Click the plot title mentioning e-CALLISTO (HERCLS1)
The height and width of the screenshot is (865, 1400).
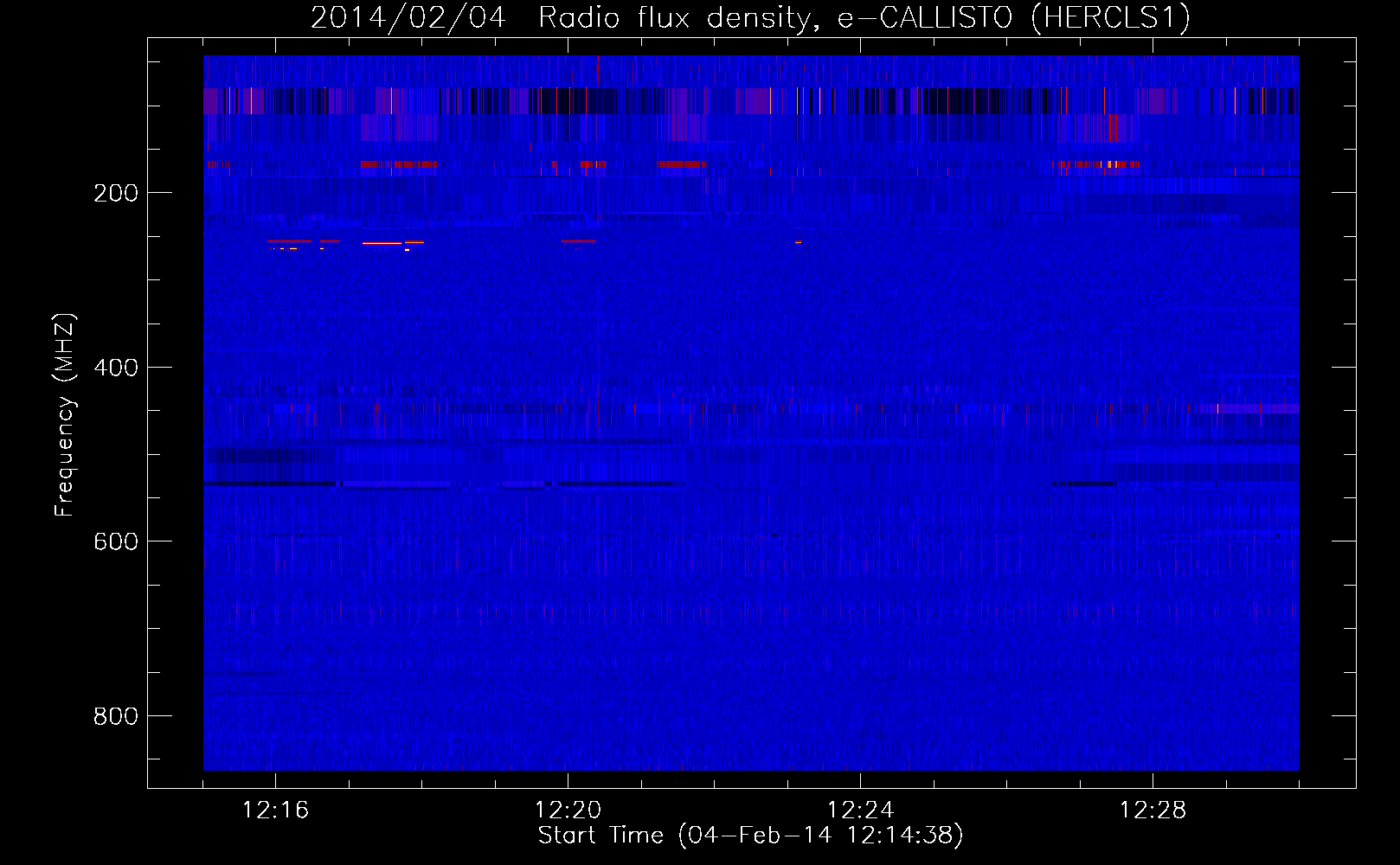[x=750, y=17]
